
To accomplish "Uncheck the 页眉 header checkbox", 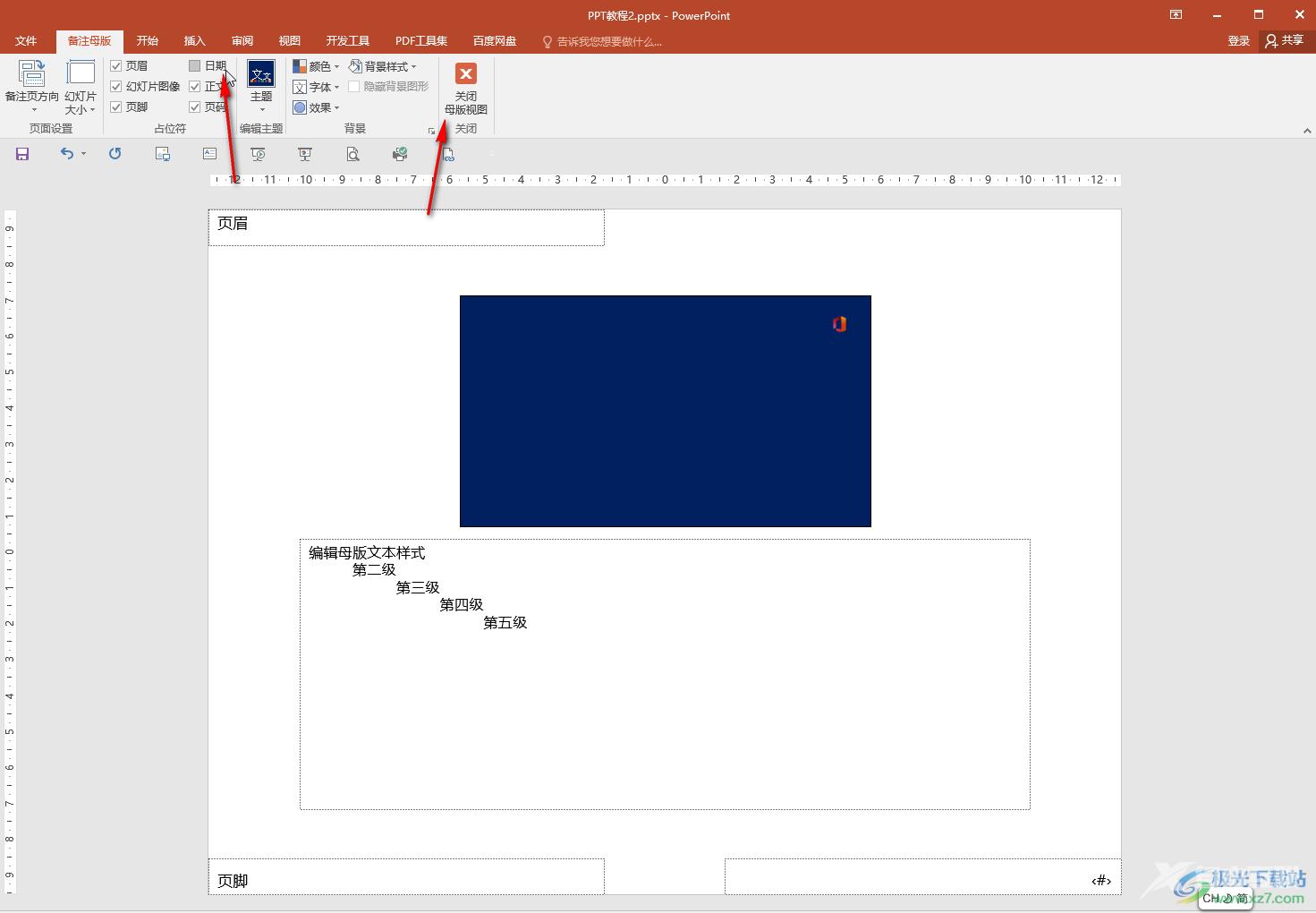I will pos(116,66).
